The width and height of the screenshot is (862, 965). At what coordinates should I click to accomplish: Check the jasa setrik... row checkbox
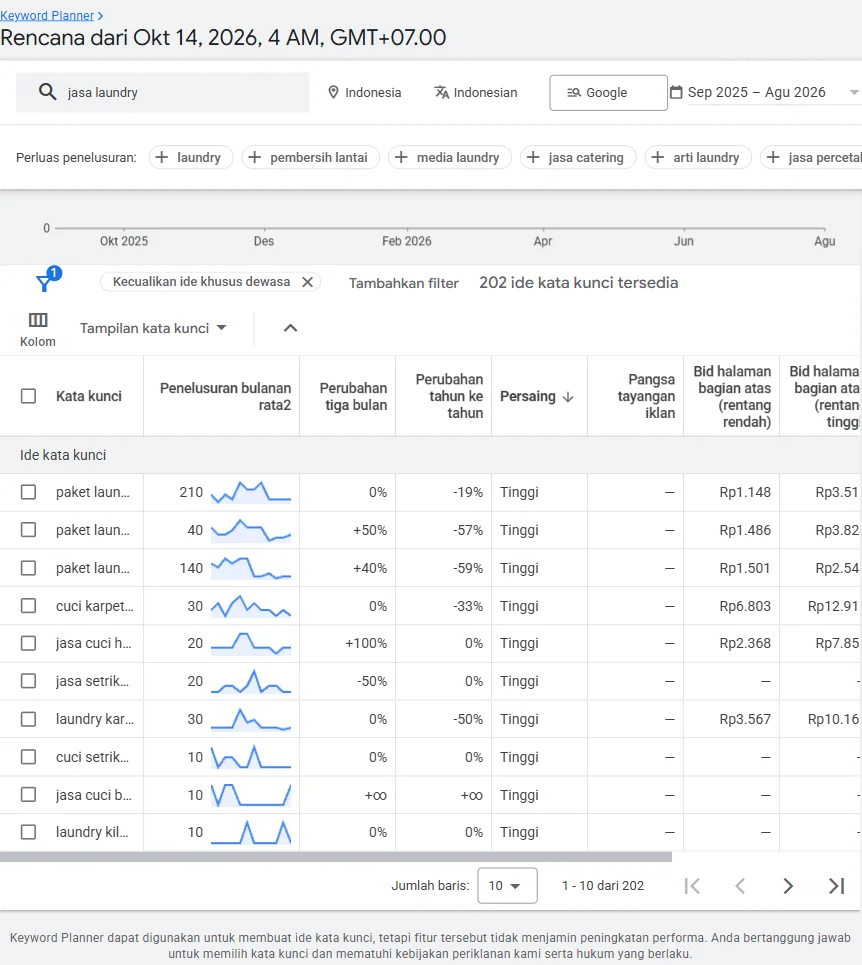click(28, 681)
